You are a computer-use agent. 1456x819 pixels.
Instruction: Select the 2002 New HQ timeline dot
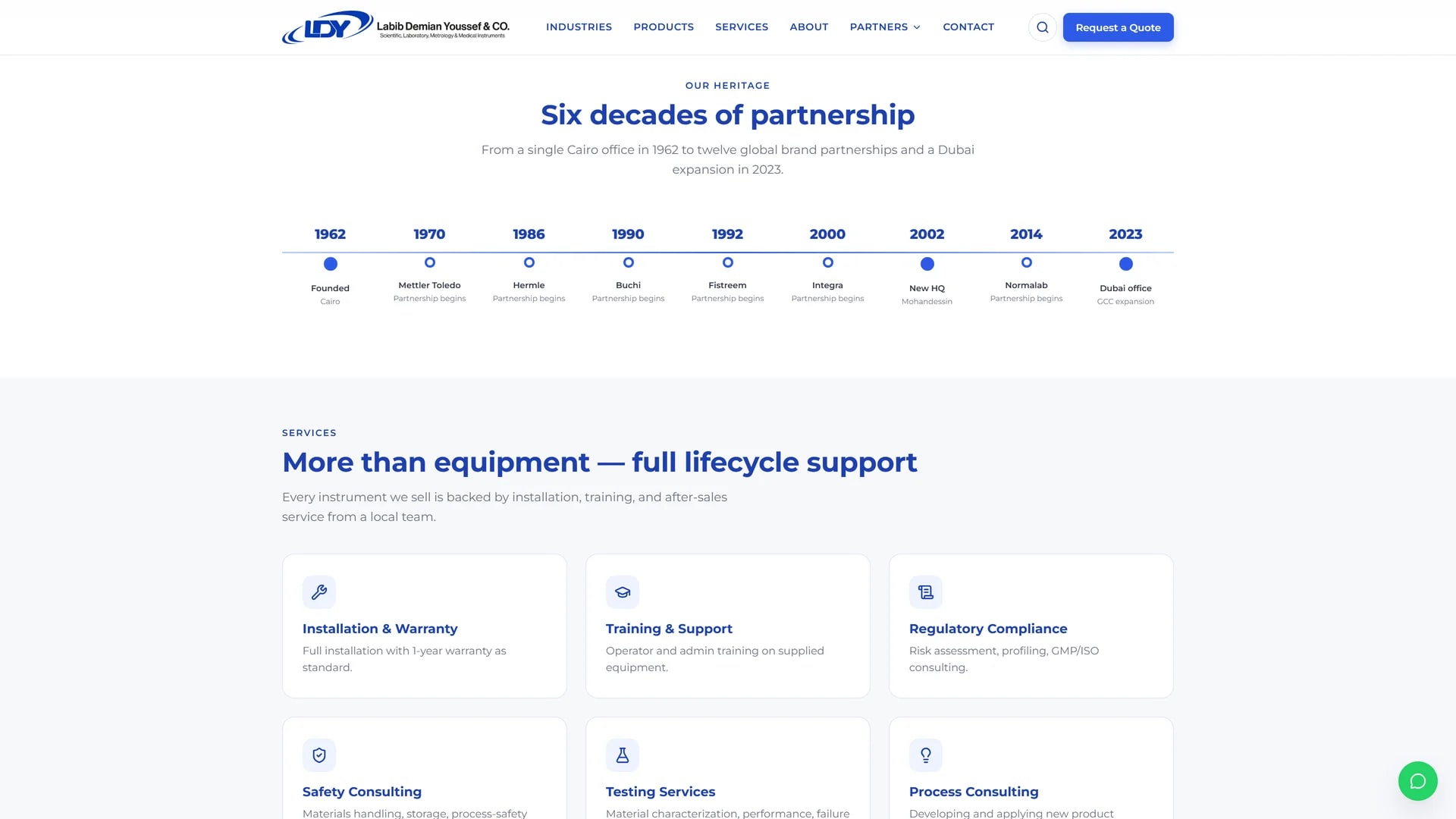[x=927, y=264]
